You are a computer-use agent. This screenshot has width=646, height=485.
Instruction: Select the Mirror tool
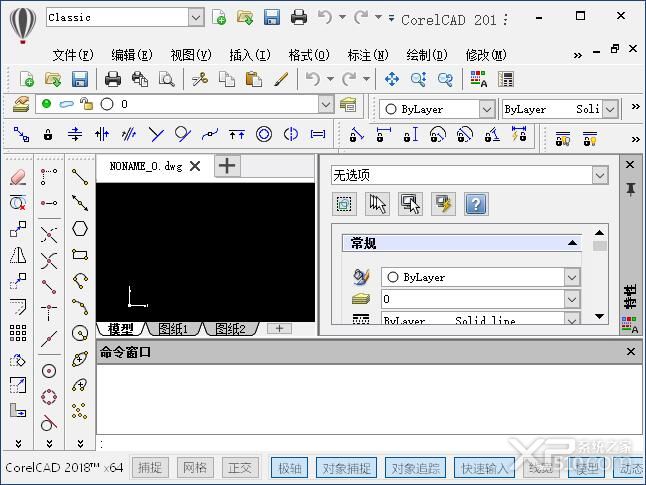[18, 255]
